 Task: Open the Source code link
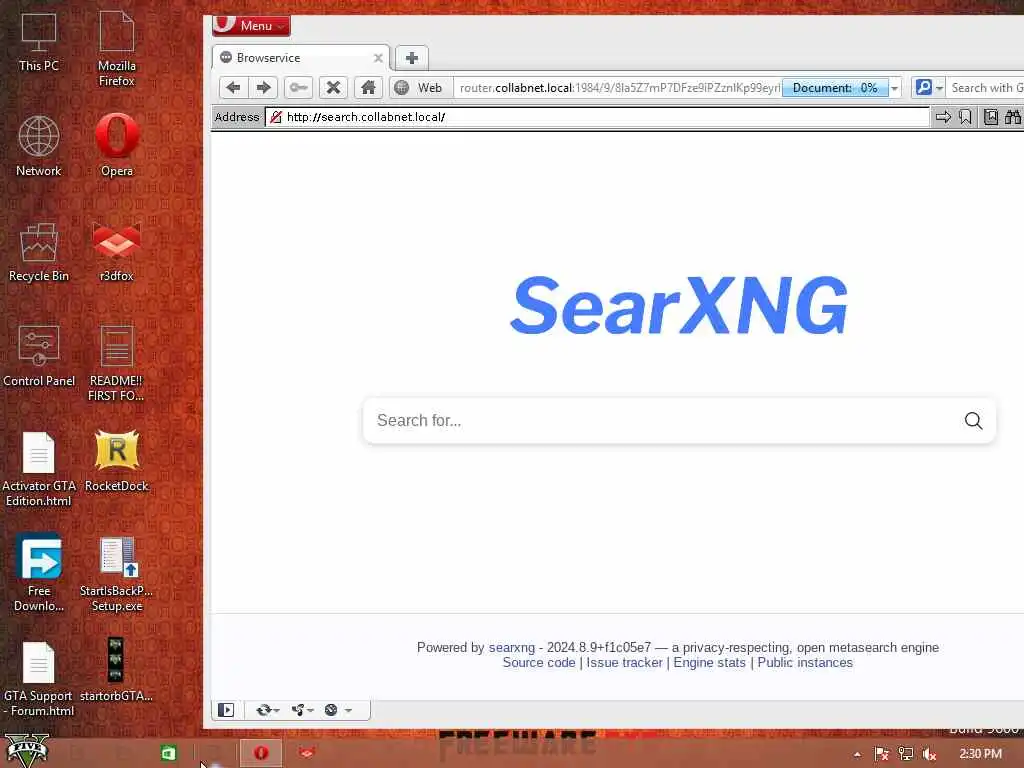coord(539,662)
